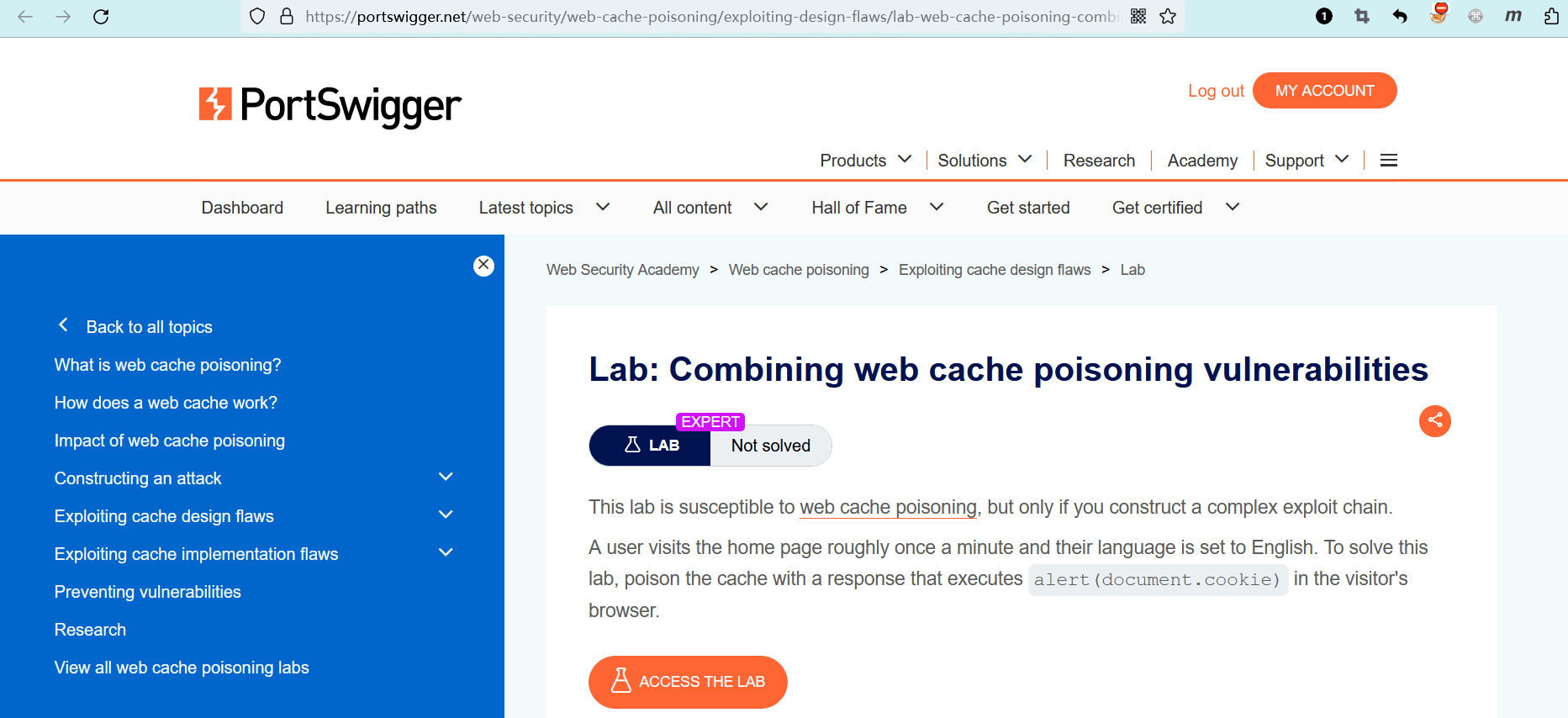Viewport: 1568px width, 718px height.
Task: Expand Exploiting cache implementation flaws section
Action: [x=446, y=553]
